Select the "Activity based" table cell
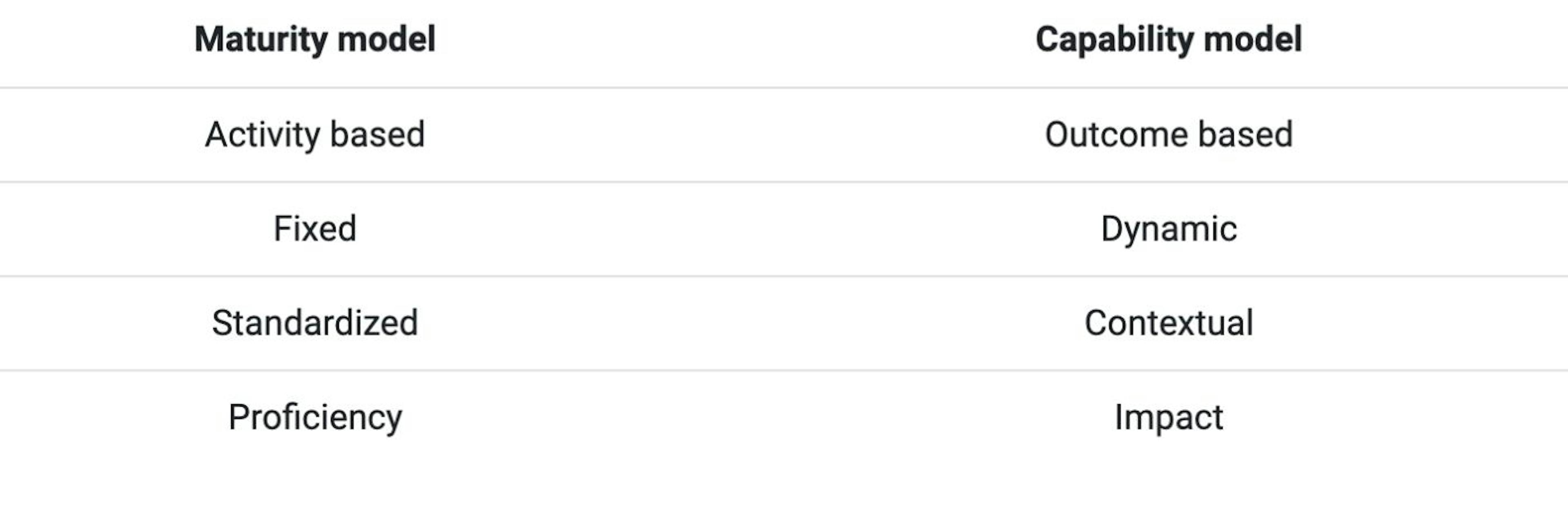1568x508 pixels. coord(315,134)
